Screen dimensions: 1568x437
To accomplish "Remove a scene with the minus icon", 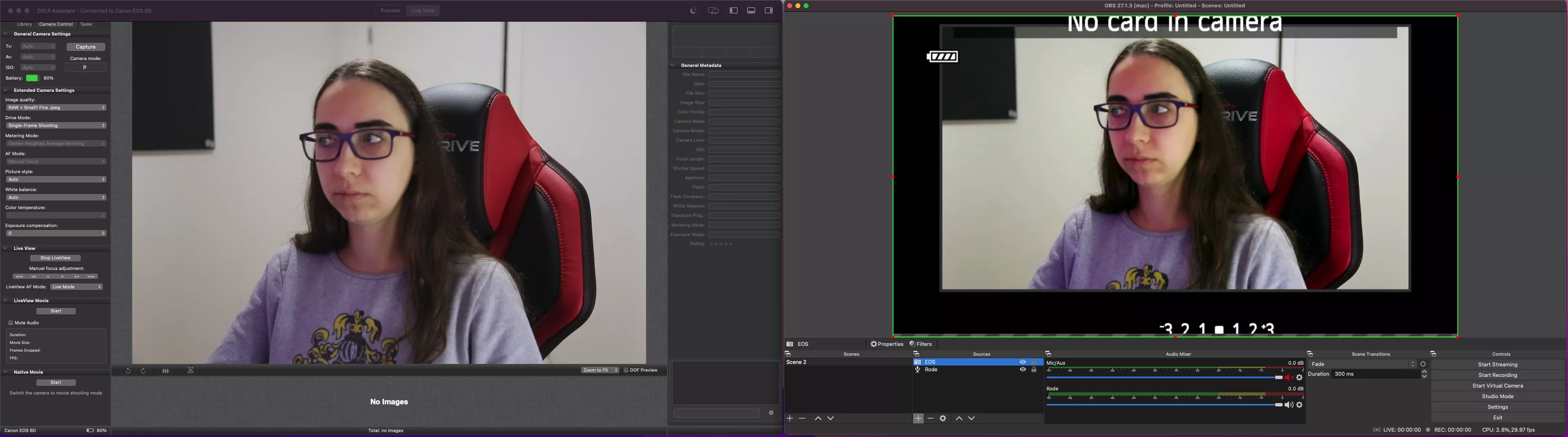I will pyautogui.click(x=802, y=418).
